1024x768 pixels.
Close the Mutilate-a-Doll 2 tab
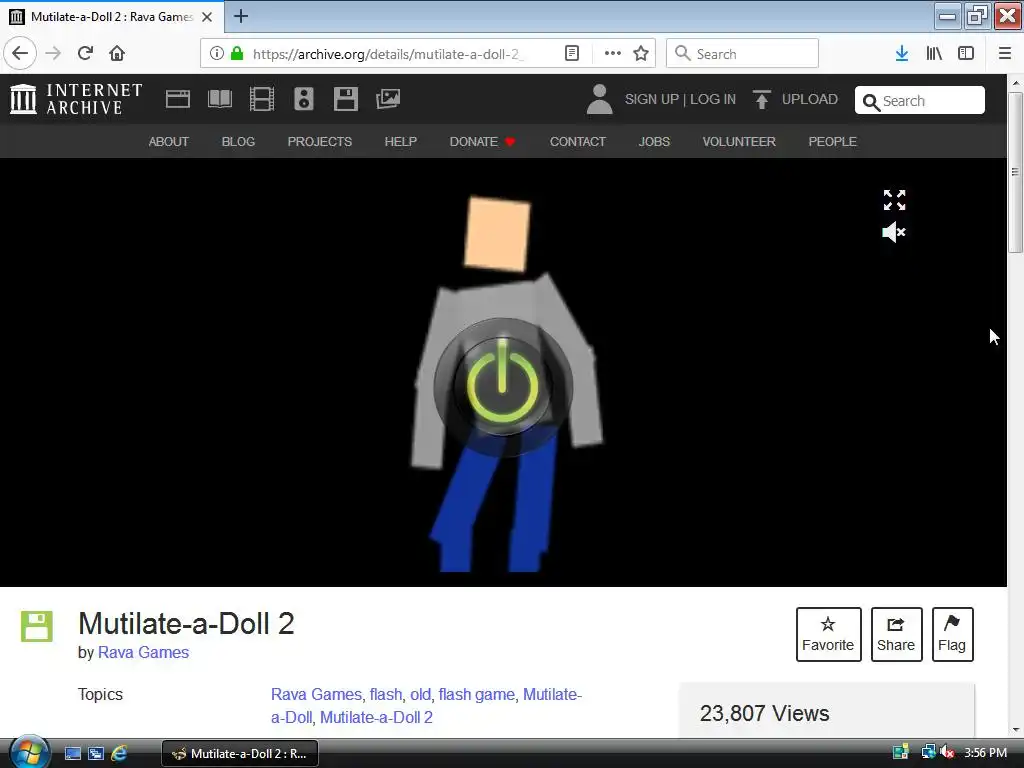[207, 17]
